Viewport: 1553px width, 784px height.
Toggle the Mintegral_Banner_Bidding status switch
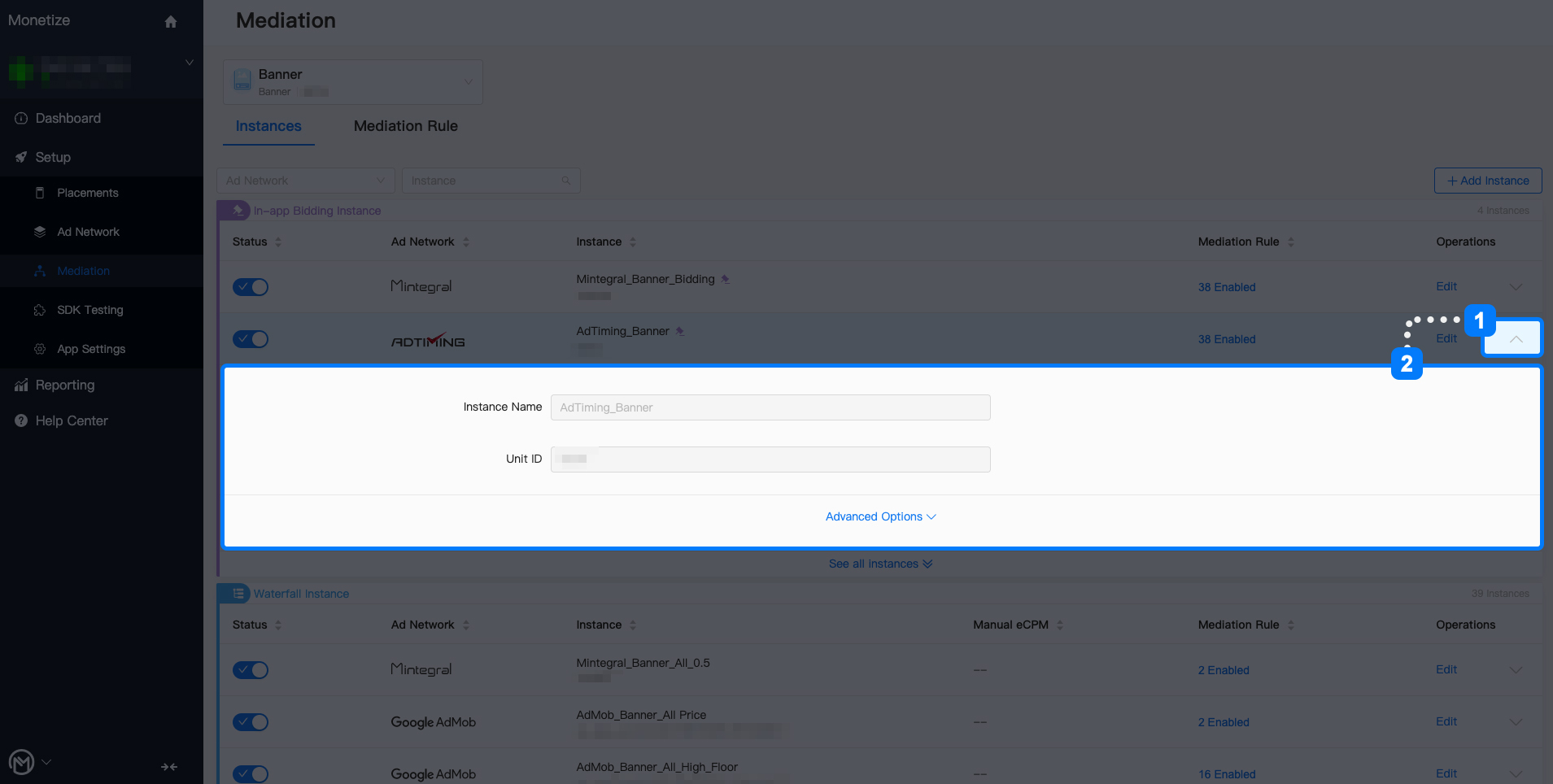pyautogui.click(x=251, y=287)
